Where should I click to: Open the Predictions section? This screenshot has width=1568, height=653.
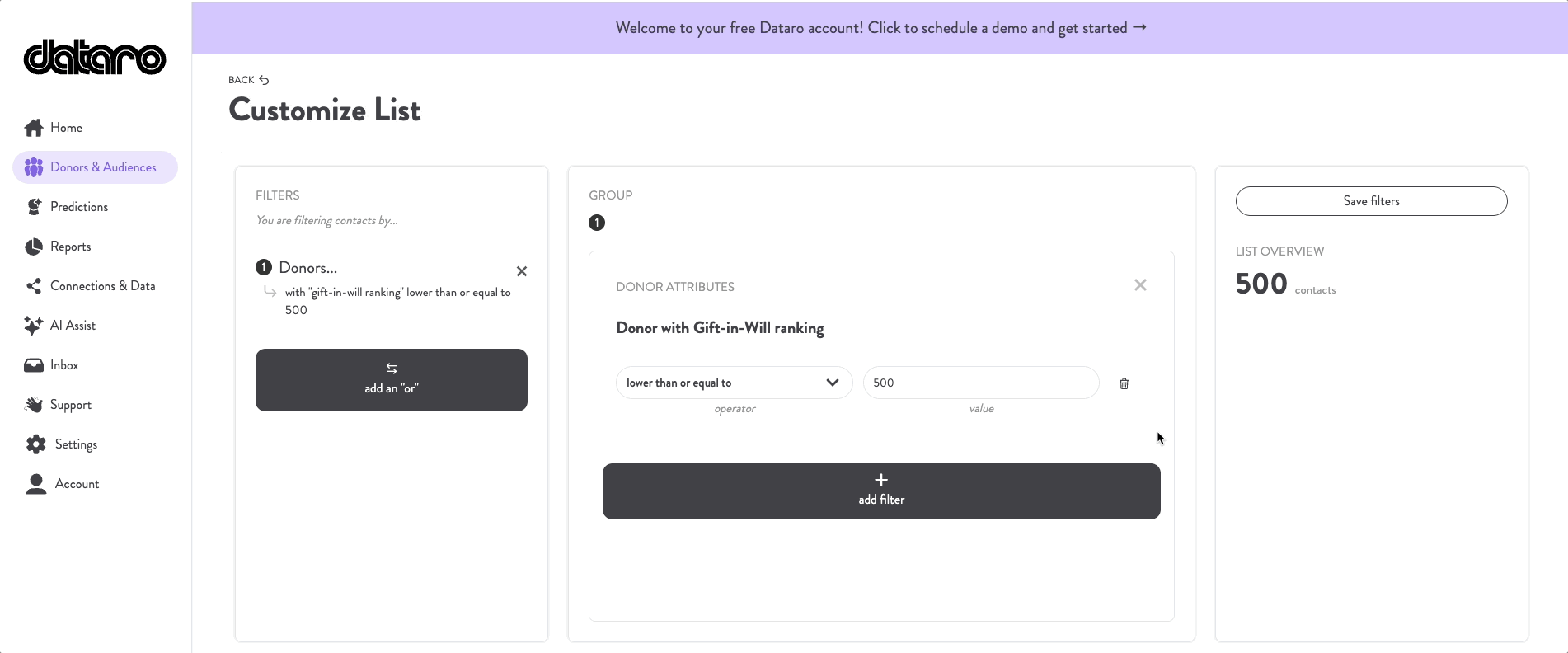click(x=35, y=206)
